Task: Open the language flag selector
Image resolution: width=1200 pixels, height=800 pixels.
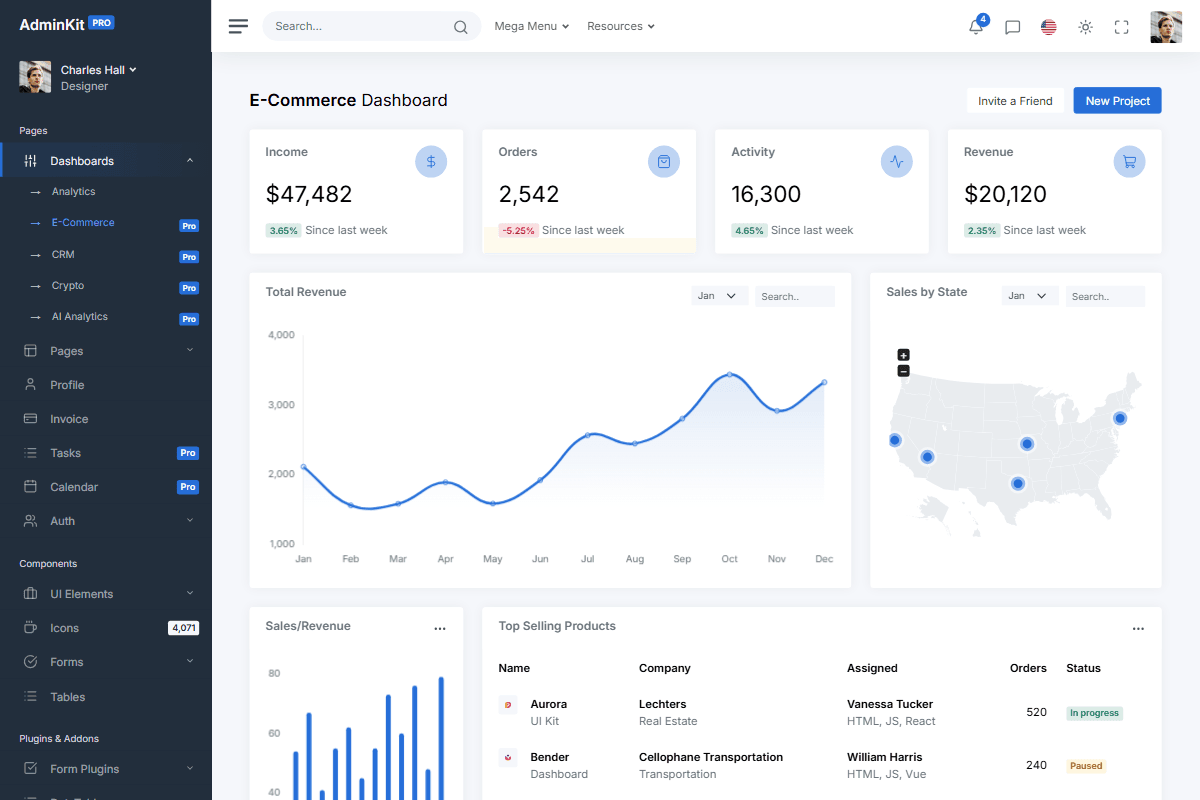Action: pos(1048,27)
